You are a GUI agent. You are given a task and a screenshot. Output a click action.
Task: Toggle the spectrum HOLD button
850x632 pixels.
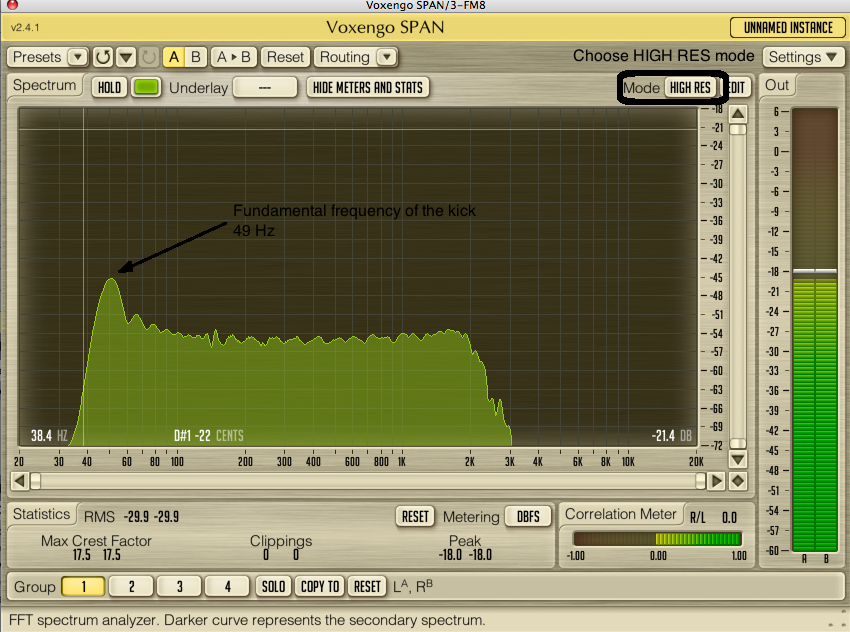110,87
